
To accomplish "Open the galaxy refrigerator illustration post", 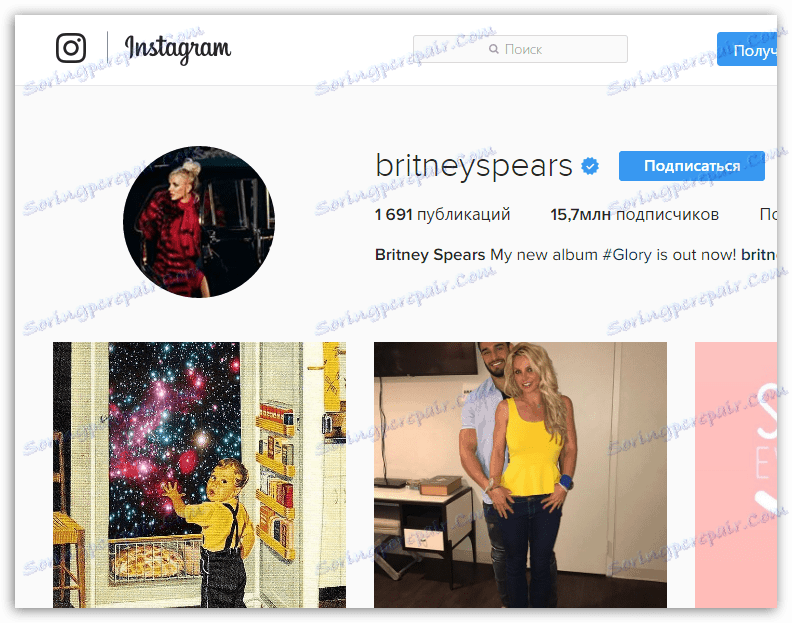I will 200,475.
